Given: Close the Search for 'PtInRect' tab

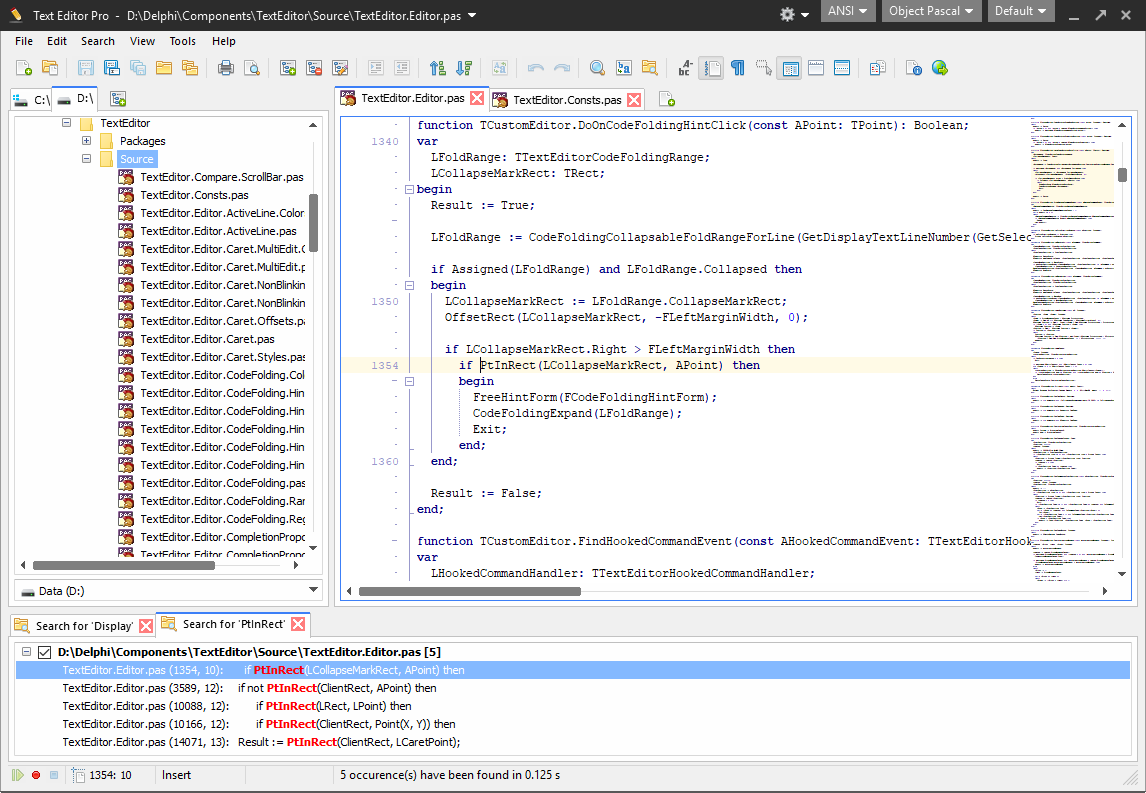Looking at the screenshot, I should [298, 624].
